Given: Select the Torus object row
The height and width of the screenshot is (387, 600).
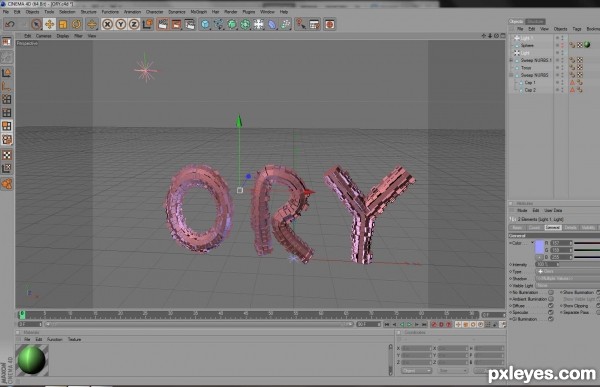Looking at the screenshot, I should click(x=526, y=68).
